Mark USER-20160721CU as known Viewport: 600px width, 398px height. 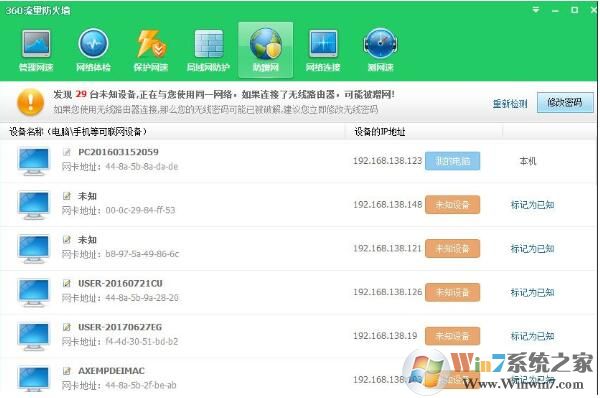point(532,292)
